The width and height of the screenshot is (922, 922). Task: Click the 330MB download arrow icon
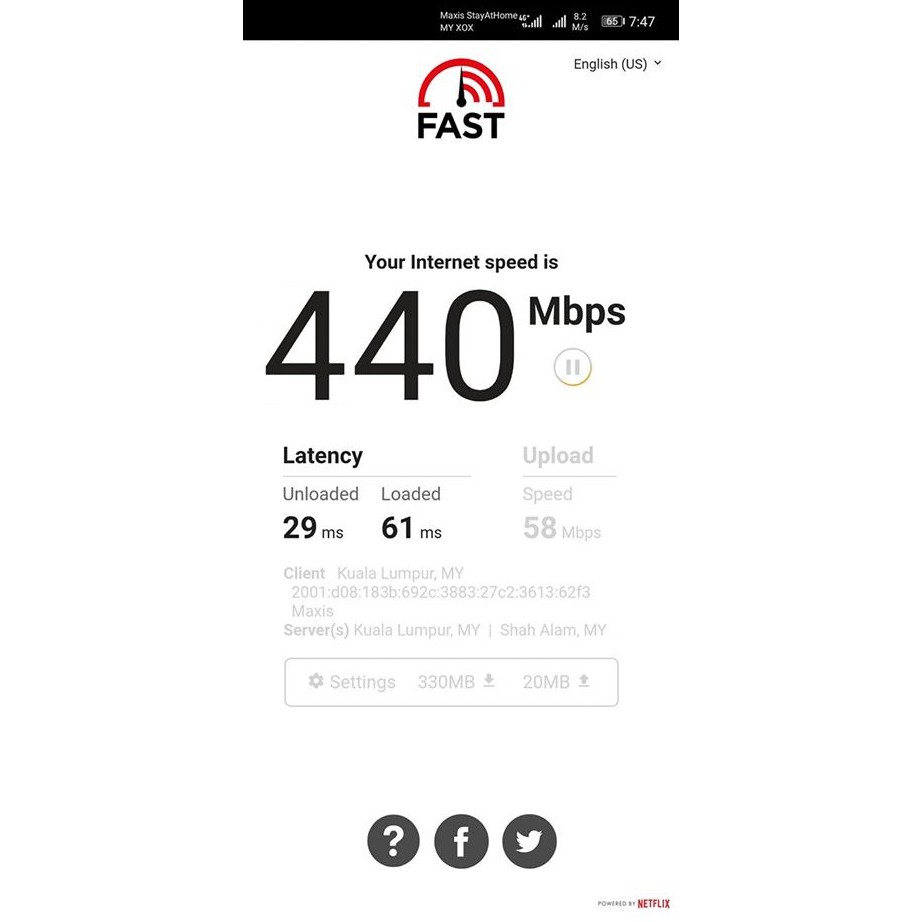[x=489, y=680]
